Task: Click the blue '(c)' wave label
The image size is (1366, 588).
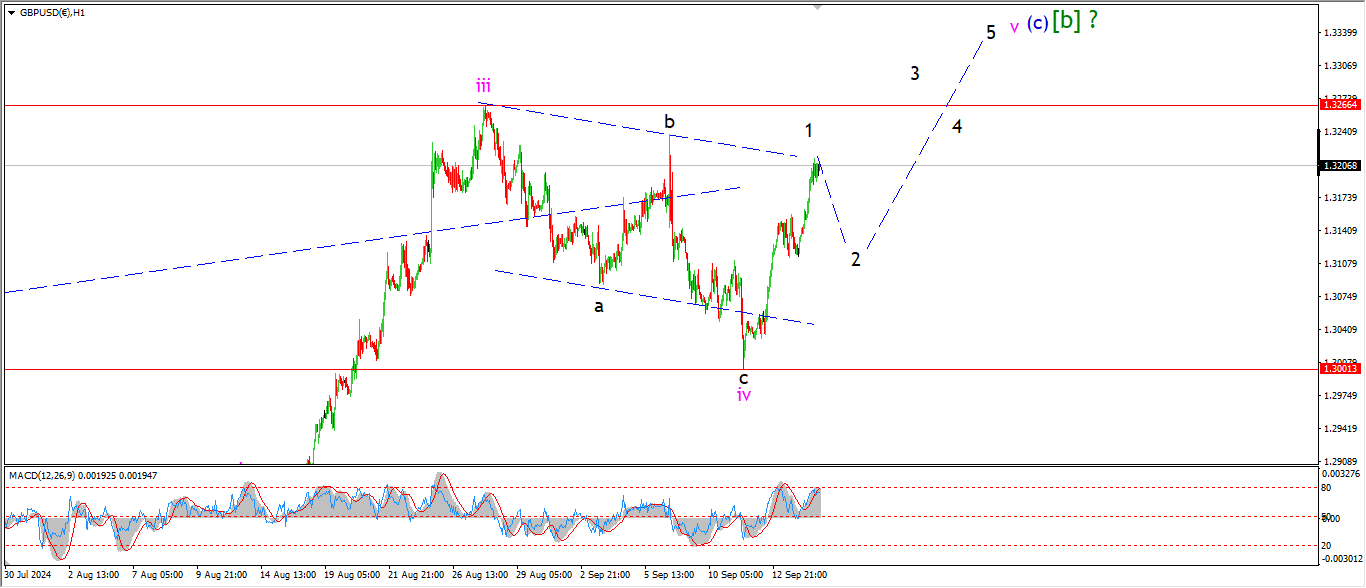Action: (1037, 24)
